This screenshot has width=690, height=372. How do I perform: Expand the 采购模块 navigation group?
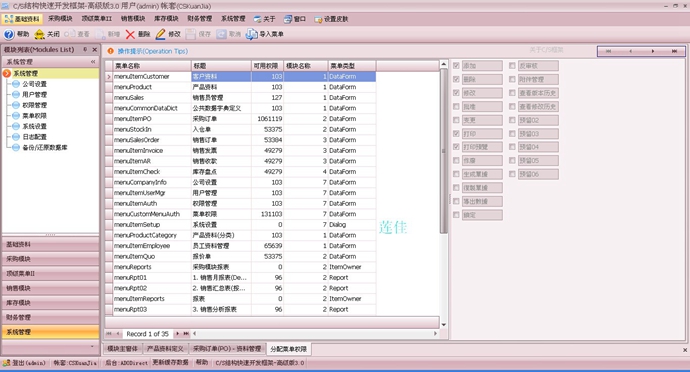click(x=51, y=259)
